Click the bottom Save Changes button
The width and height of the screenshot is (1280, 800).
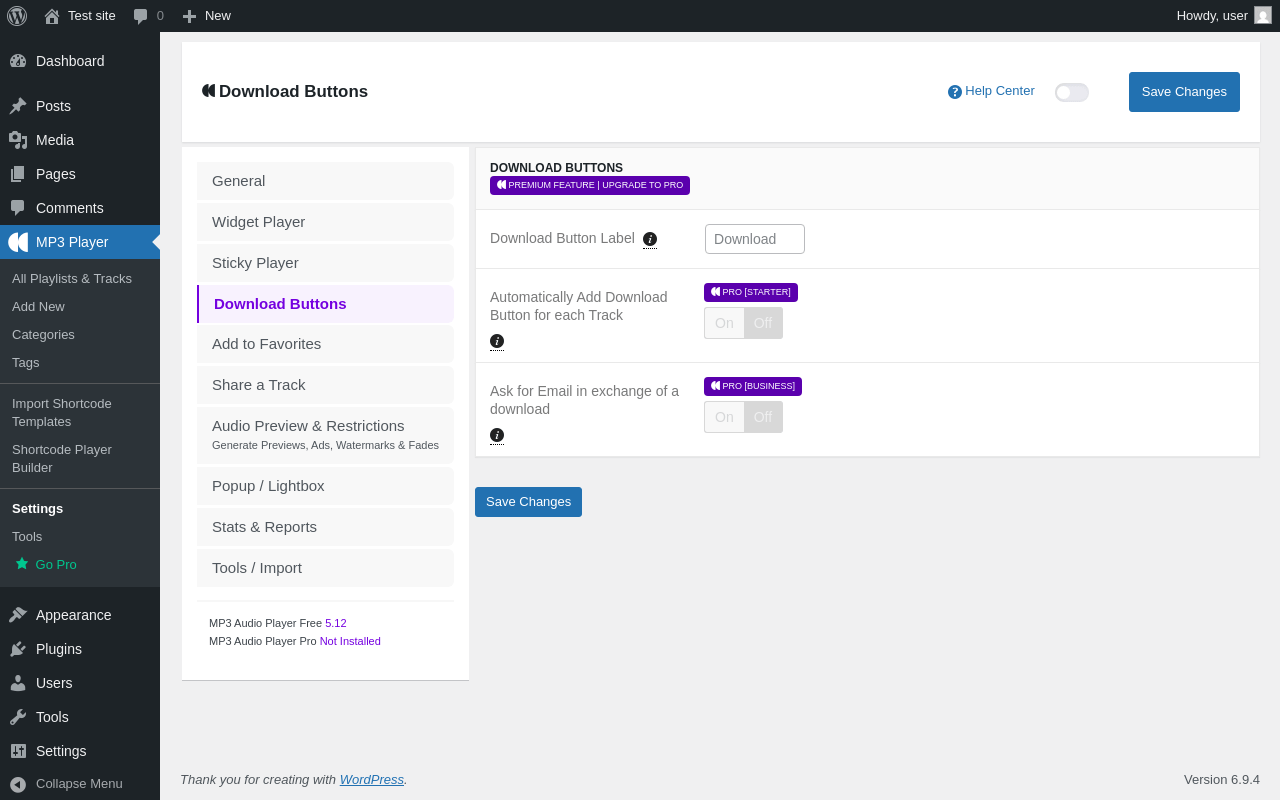(528, 502)
